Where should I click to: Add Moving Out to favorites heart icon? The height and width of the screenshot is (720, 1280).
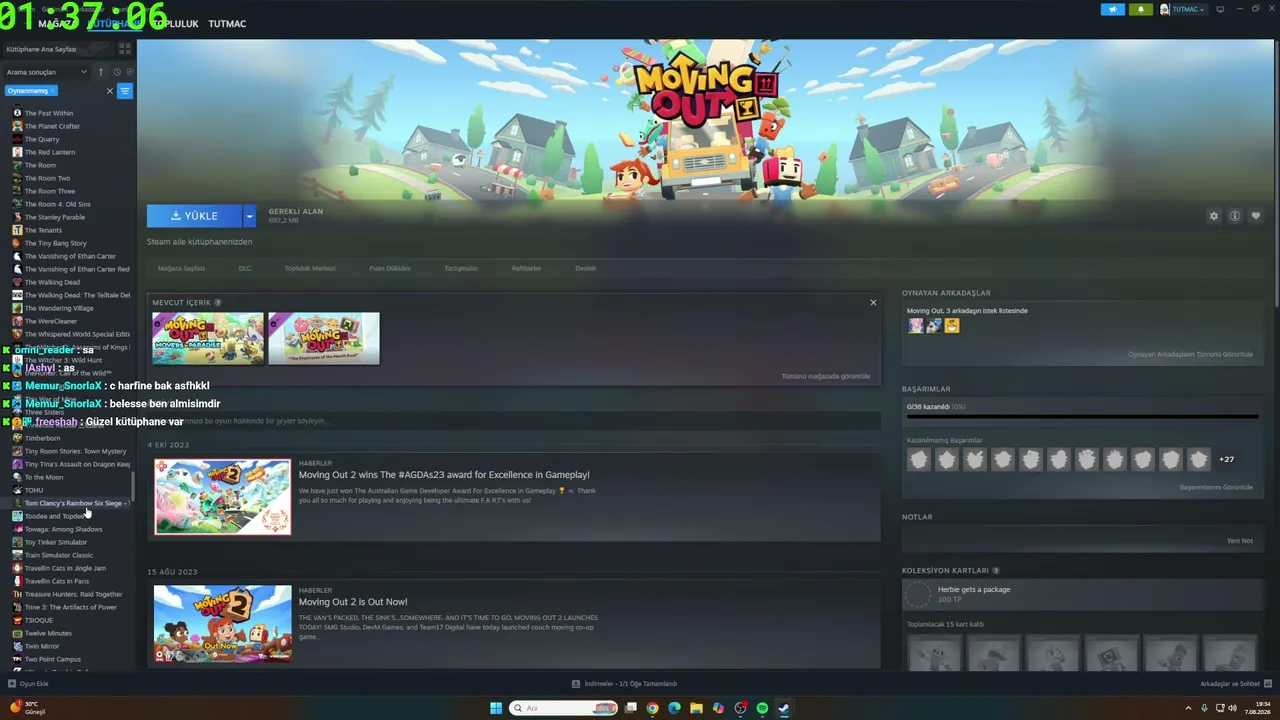coord(1256,216)
